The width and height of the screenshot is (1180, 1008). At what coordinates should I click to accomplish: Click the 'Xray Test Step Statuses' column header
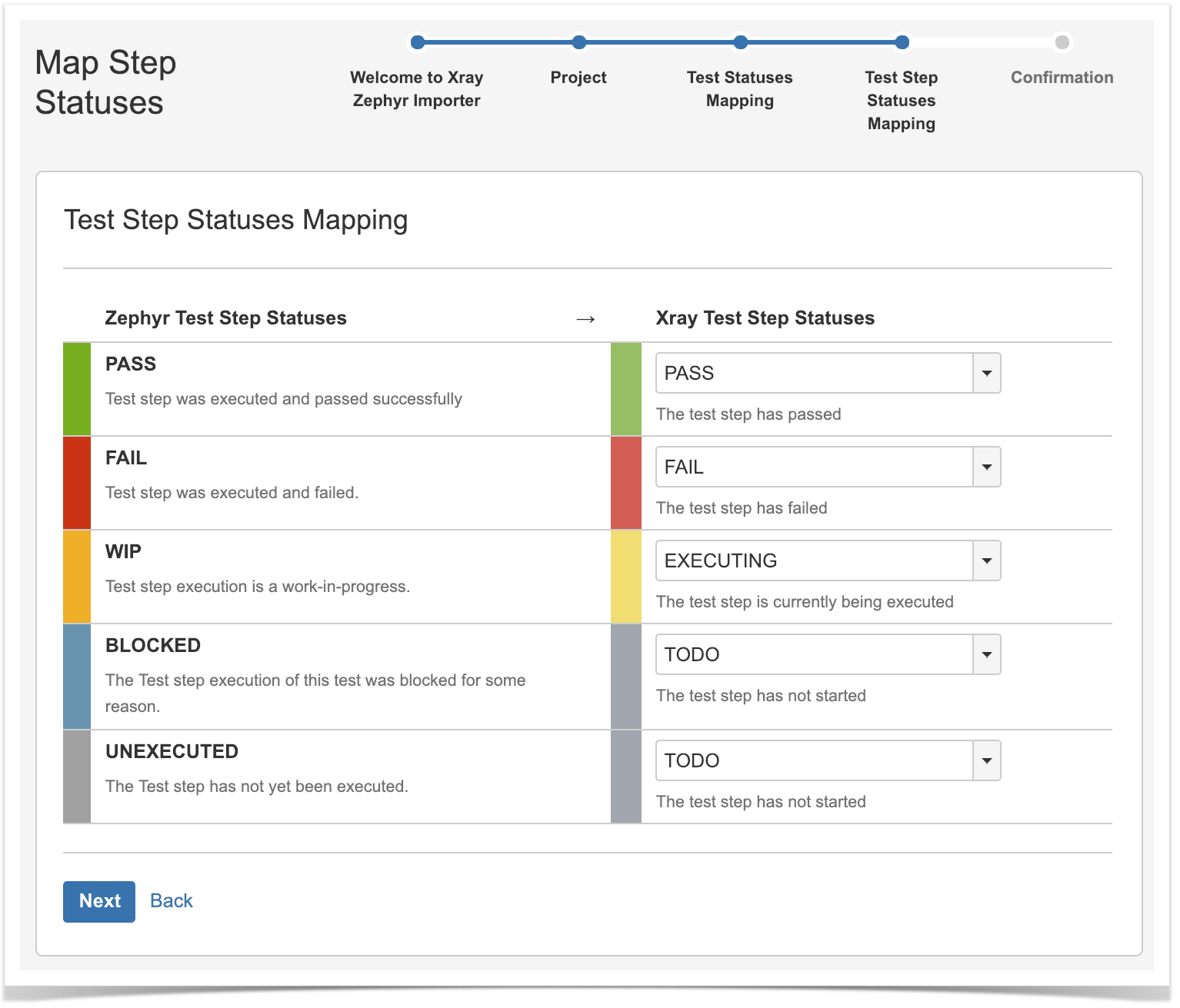(765, 318)
